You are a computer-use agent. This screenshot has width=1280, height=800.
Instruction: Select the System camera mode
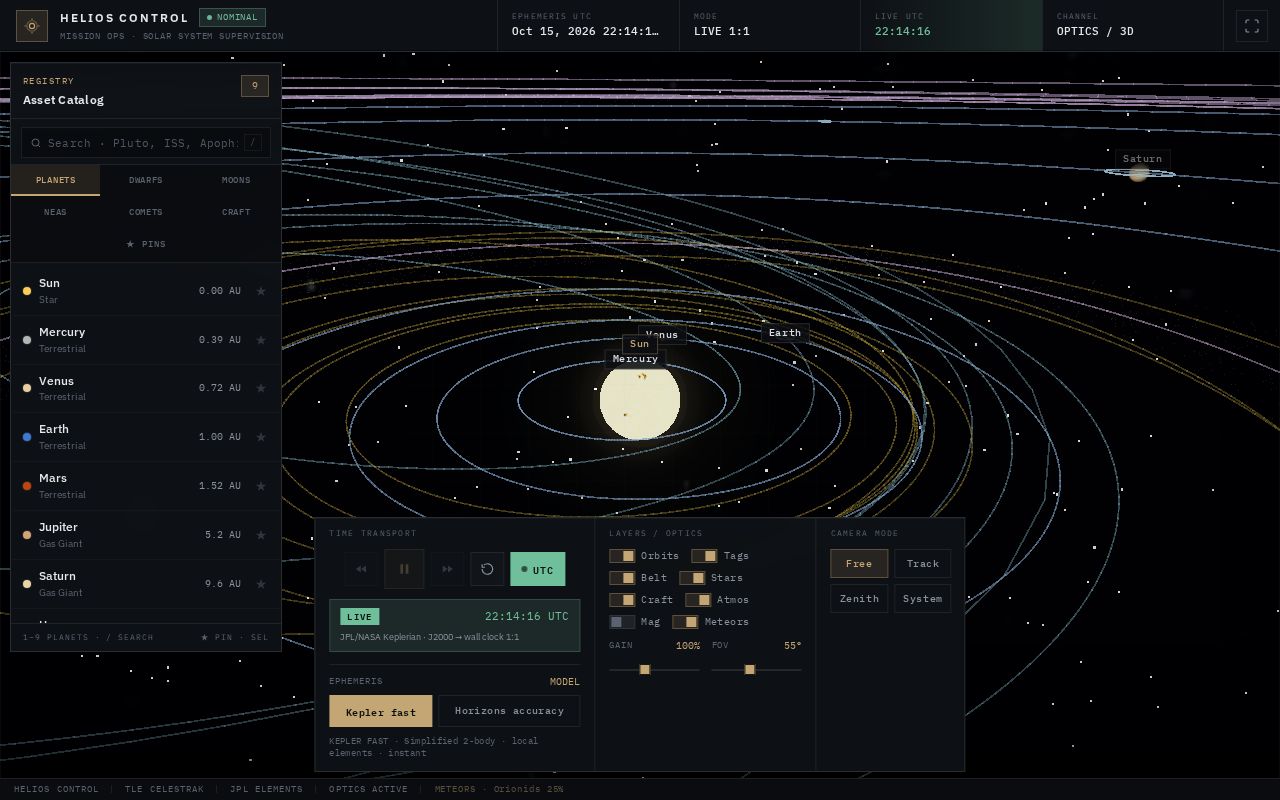click(x=922, y=599)
